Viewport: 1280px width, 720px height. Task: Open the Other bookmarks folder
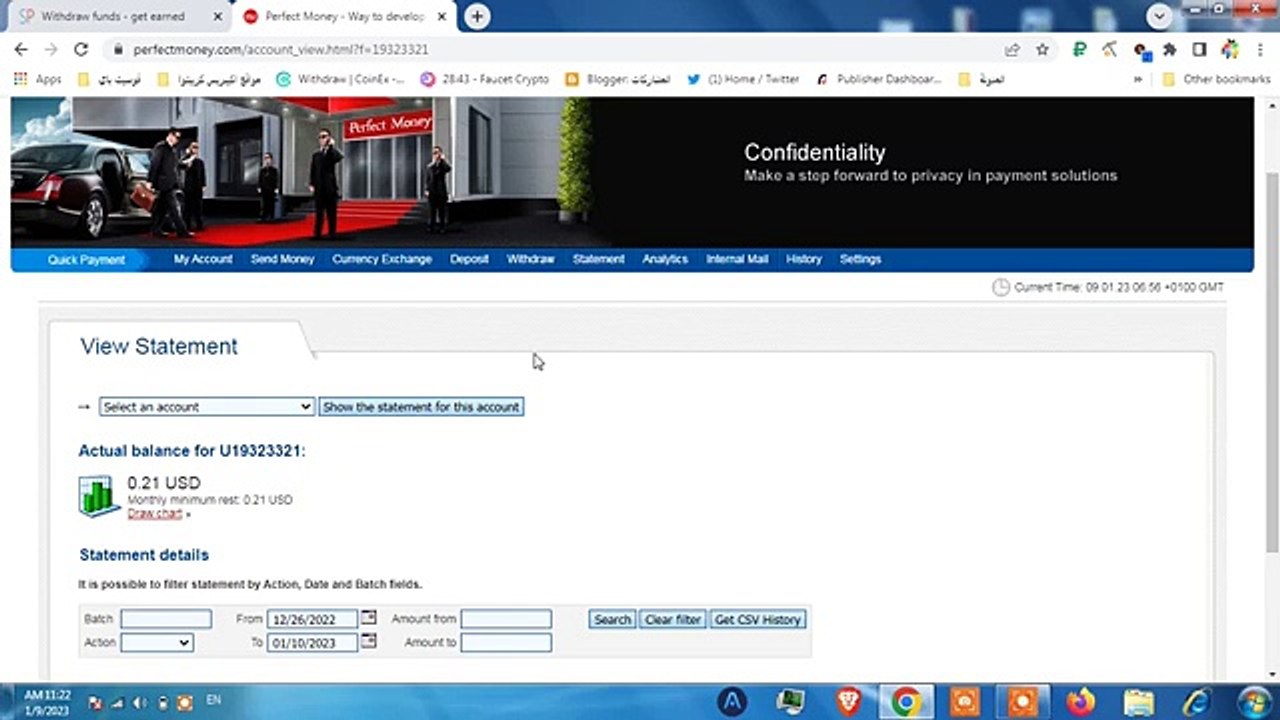[x=1215, y=79]
